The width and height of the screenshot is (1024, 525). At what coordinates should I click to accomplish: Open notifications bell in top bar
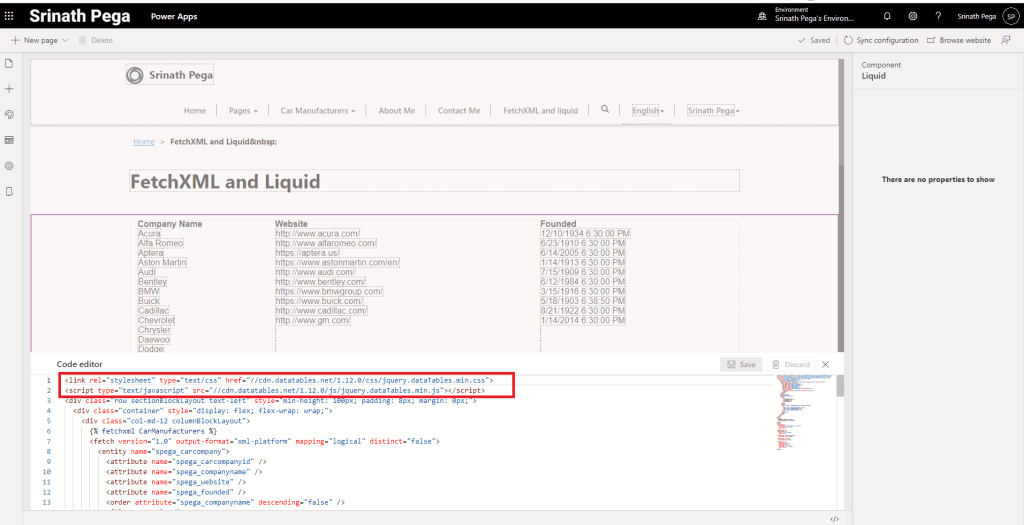pyautogui.click(x=886, y=16)
